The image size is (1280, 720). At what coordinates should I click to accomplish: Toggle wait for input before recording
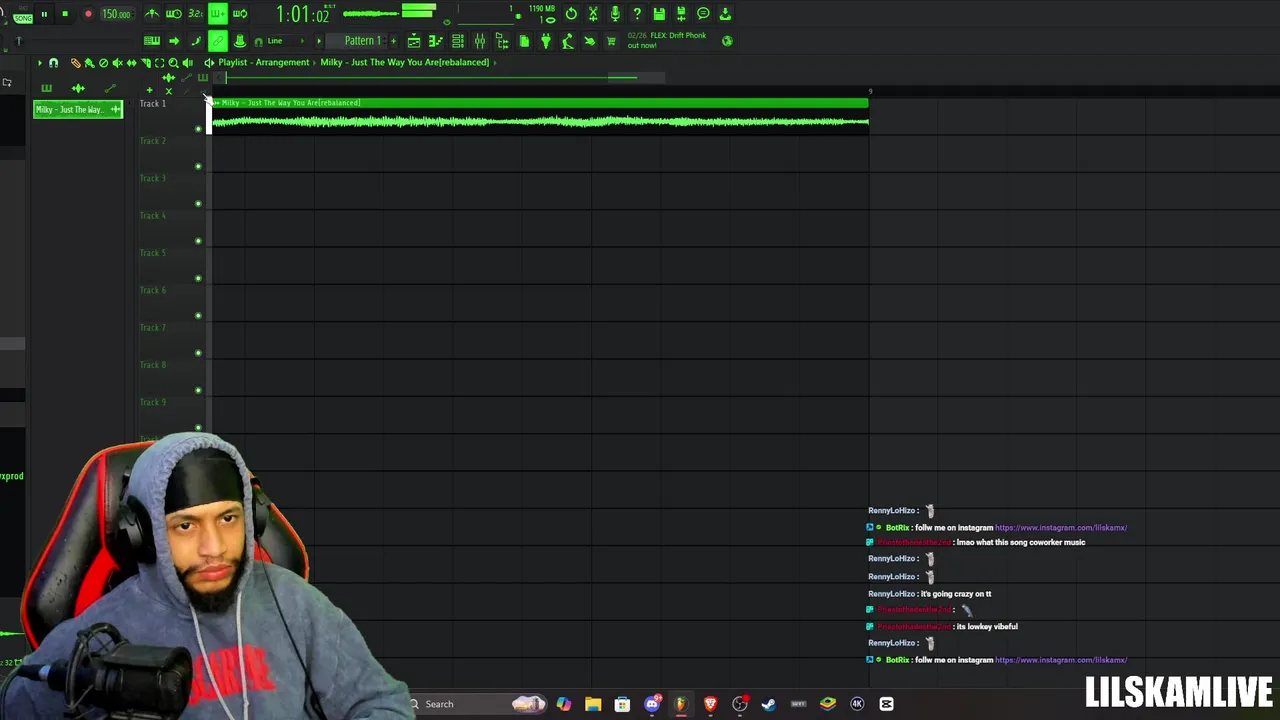[x=174, y=14]
